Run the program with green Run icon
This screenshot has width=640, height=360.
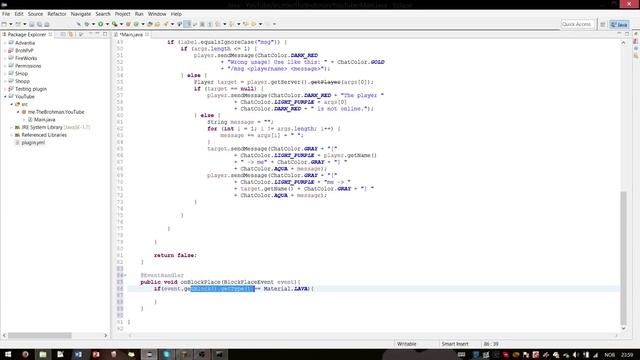(x=100, y=24)
